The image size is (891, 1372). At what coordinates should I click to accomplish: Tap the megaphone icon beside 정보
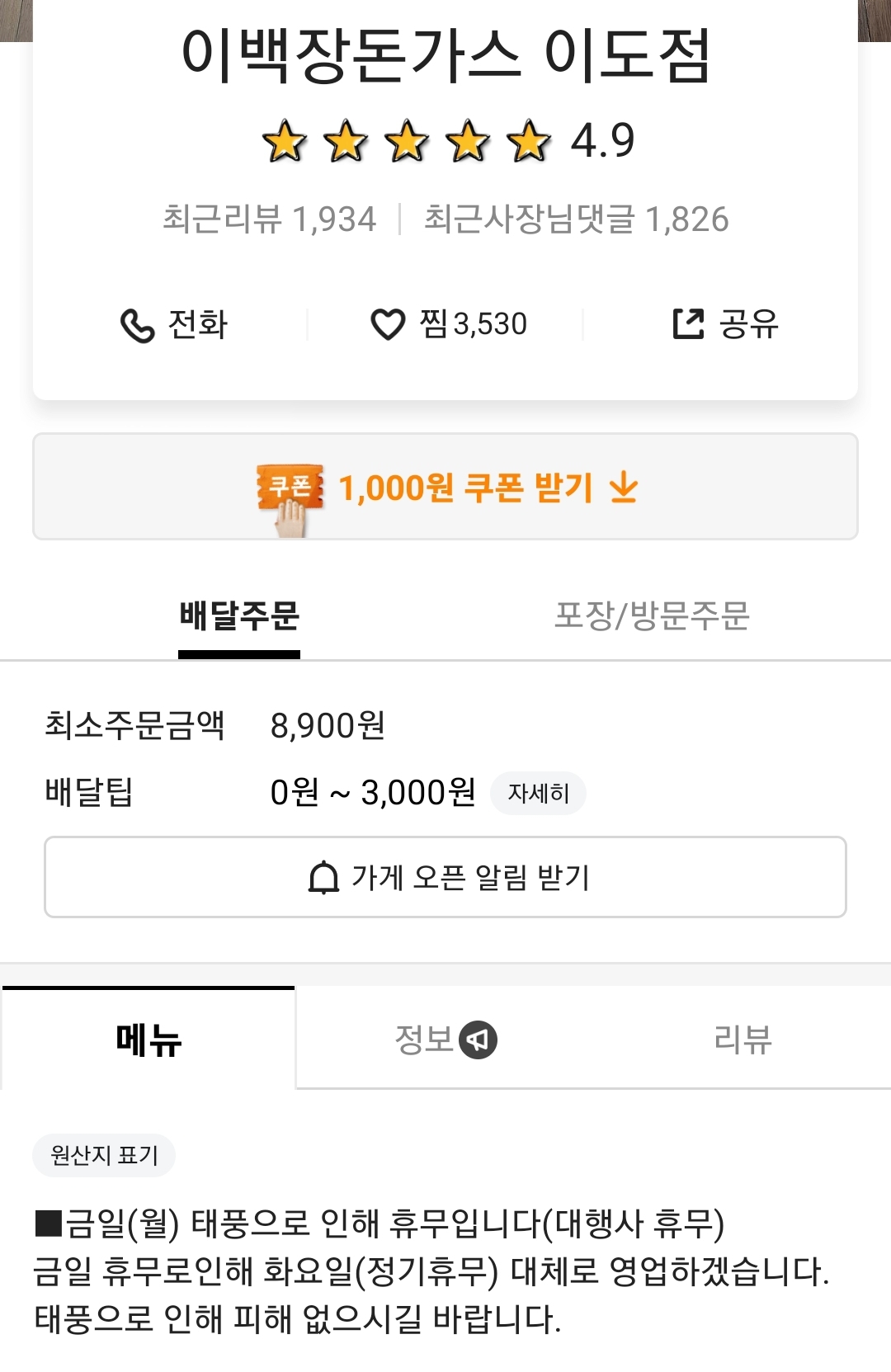pyautogui.click(x=478, y=1040)
